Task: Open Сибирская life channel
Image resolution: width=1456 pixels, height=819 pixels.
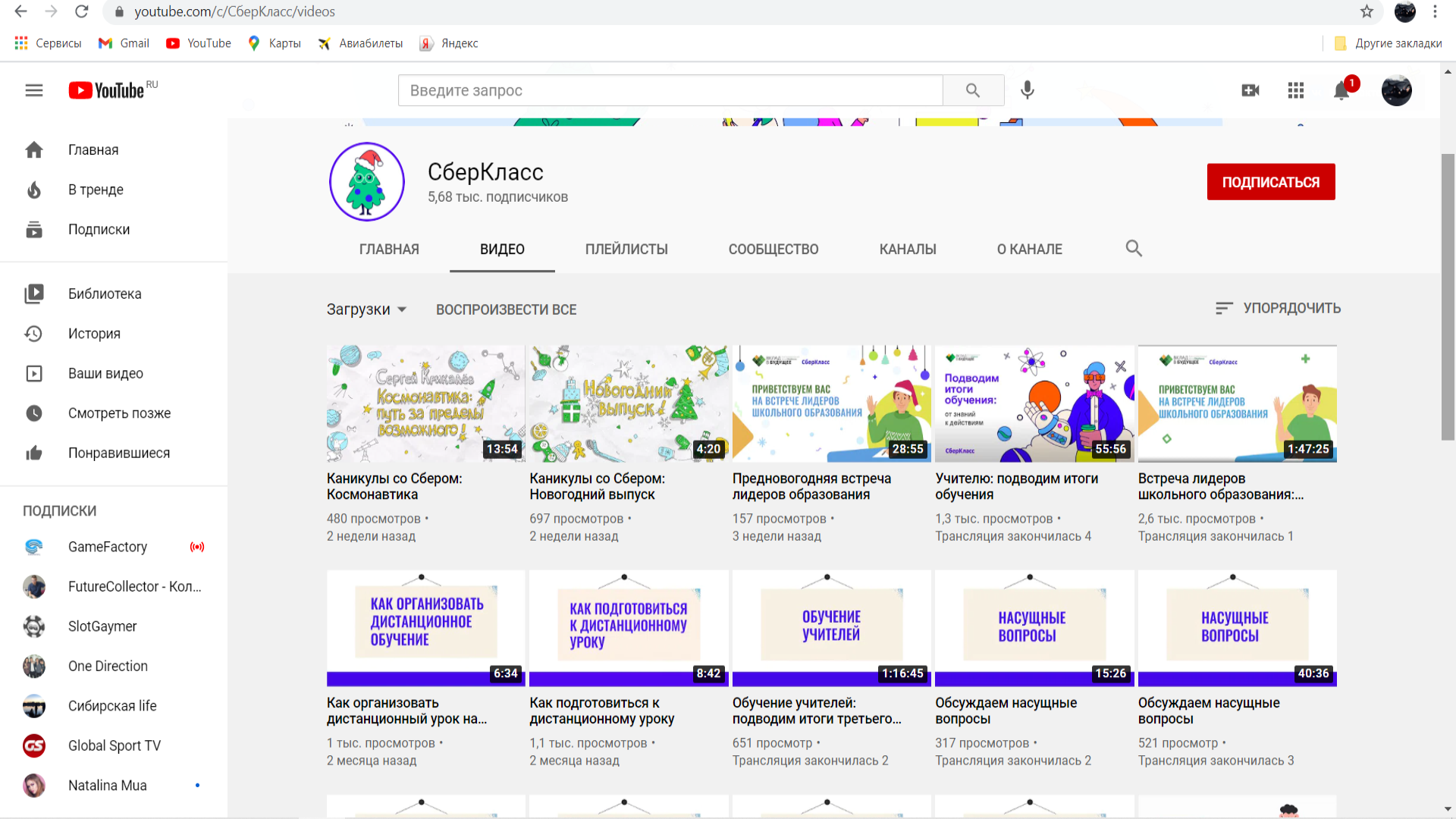Action: pyautogui.click(x=114, y=706)
